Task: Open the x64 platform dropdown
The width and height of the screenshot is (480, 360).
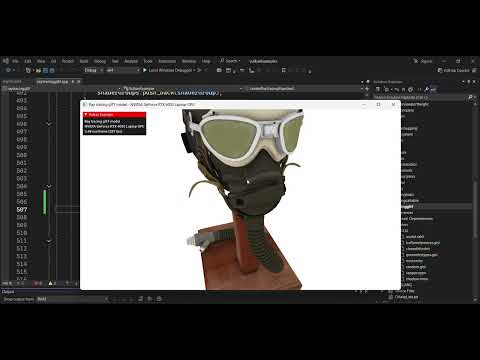Action: (123, 70)
